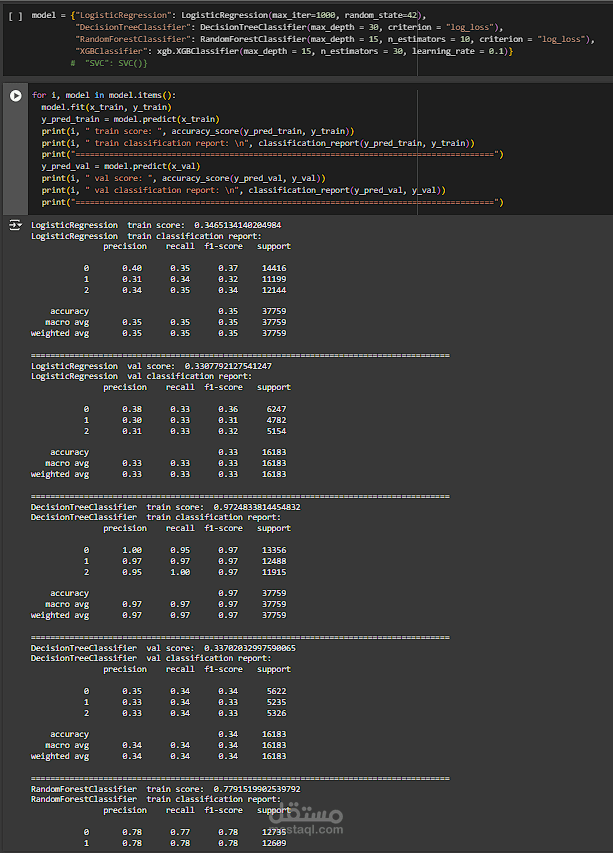Click the y_pred_train = model.predict(x_train) line
This screenshot has height=853, width=613.
[x=131, y=119]
